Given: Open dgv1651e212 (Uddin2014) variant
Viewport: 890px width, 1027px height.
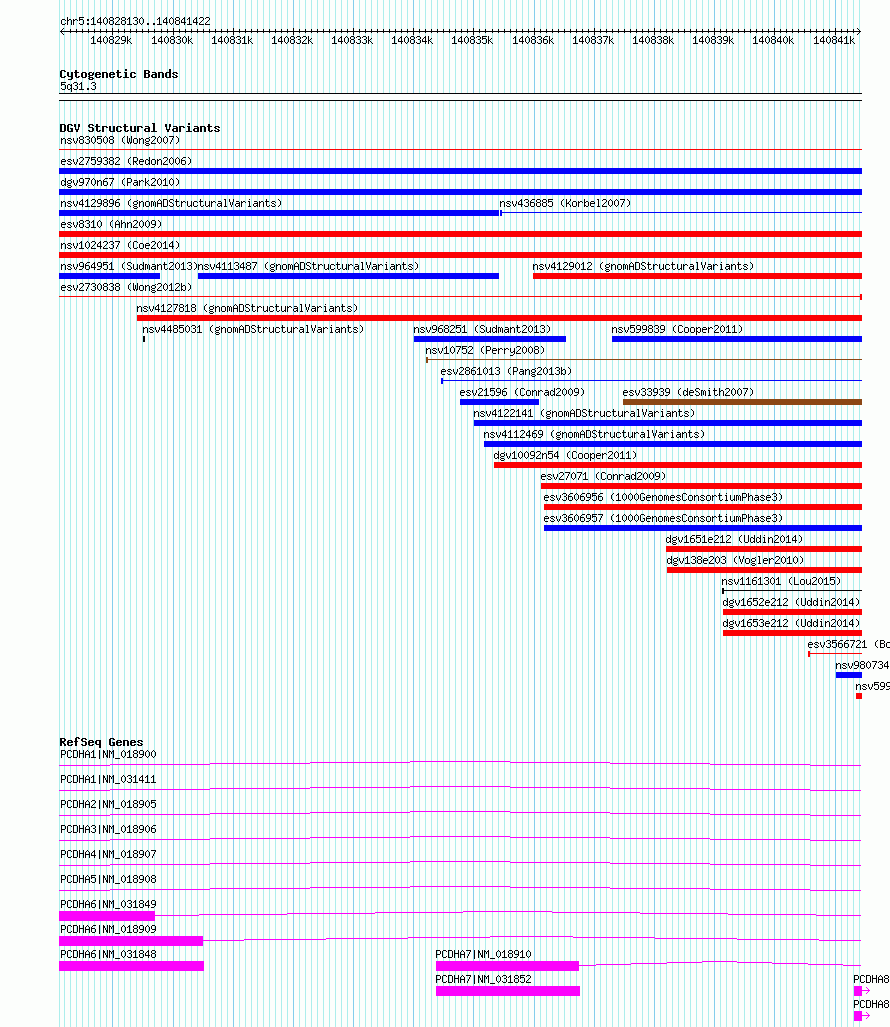Looking at the screenshot, I should pyautogui.click(x=764, y=548).
